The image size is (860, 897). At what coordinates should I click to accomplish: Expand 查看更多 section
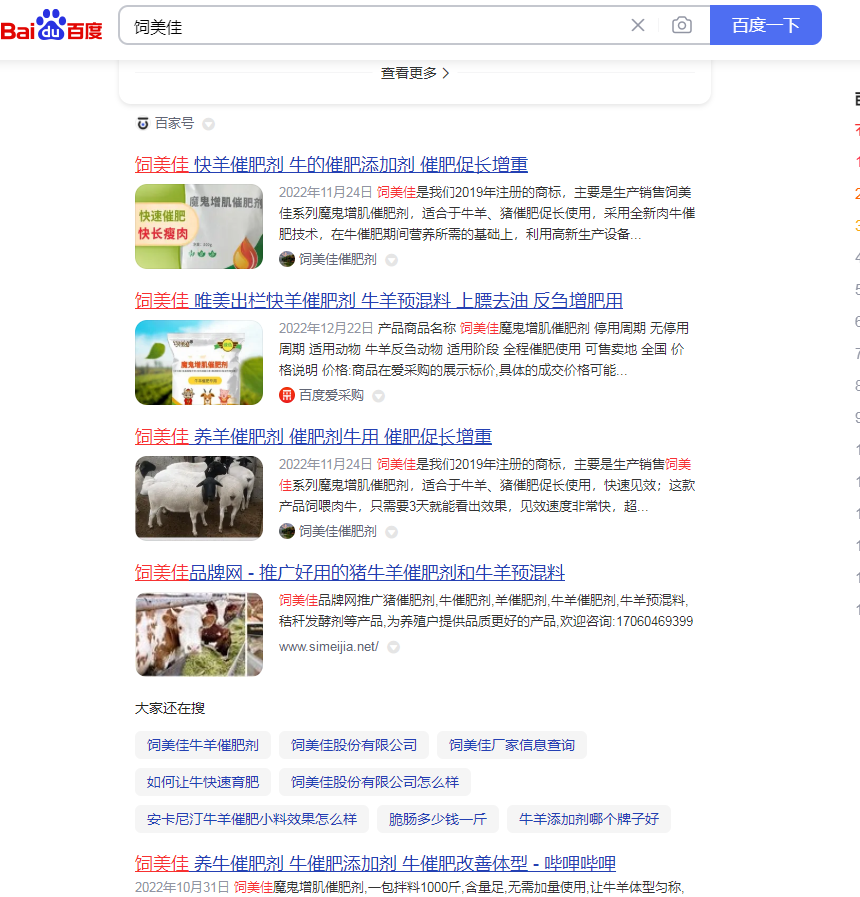click(415, 73)
